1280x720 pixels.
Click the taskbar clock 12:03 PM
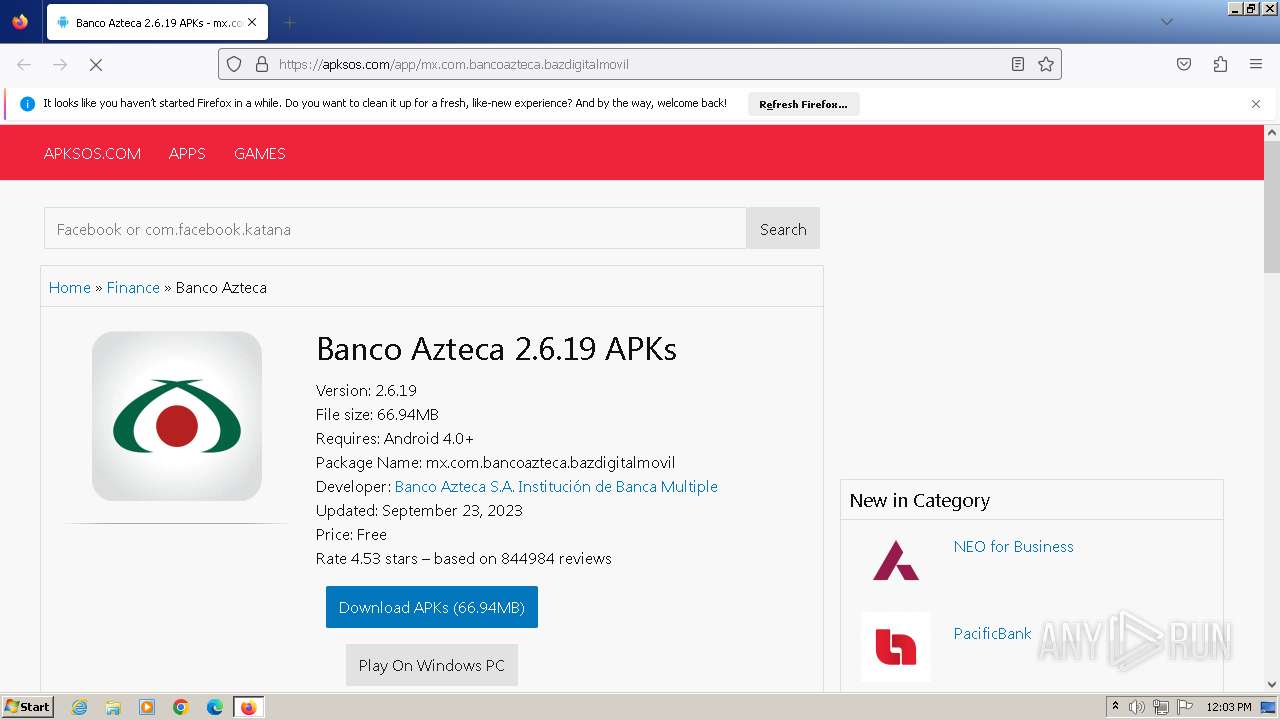coord(1229,707)
